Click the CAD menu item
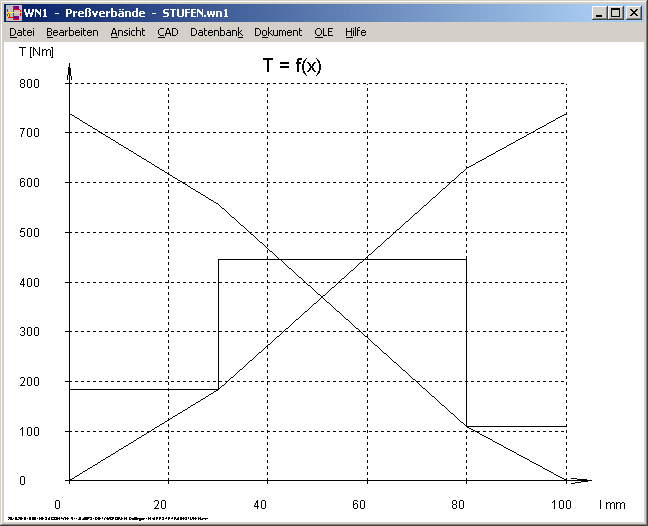 click(167, 32)
